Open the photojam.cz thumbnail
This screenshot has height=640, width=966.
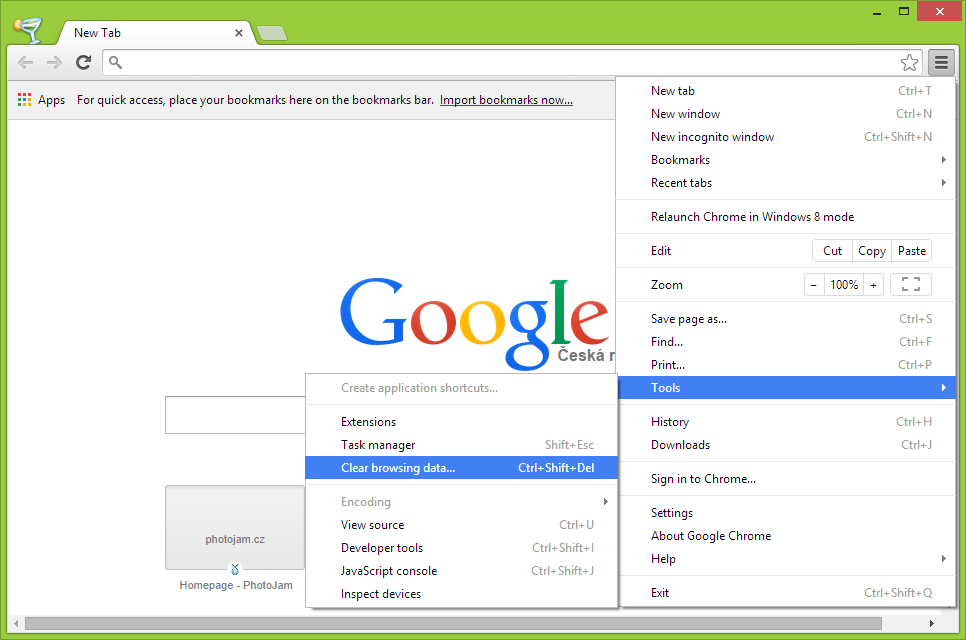tap(235, 527)
